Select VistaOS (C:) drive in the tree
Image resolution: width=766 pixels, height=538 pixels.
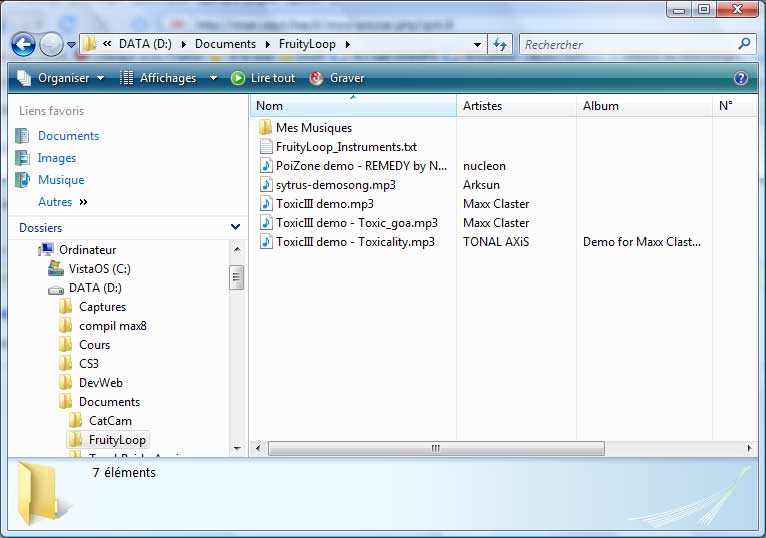(x=100, y=269)
